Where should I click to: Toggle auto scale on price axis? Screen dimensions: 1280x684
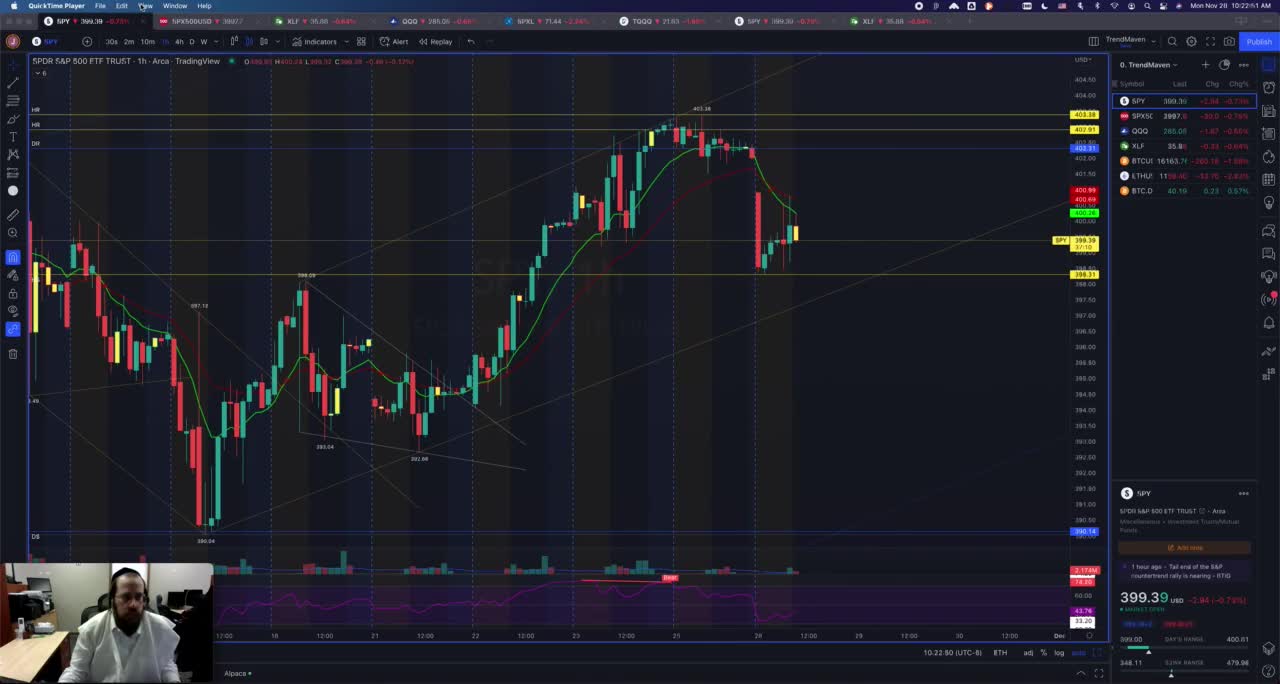[x=1078, y=653]
